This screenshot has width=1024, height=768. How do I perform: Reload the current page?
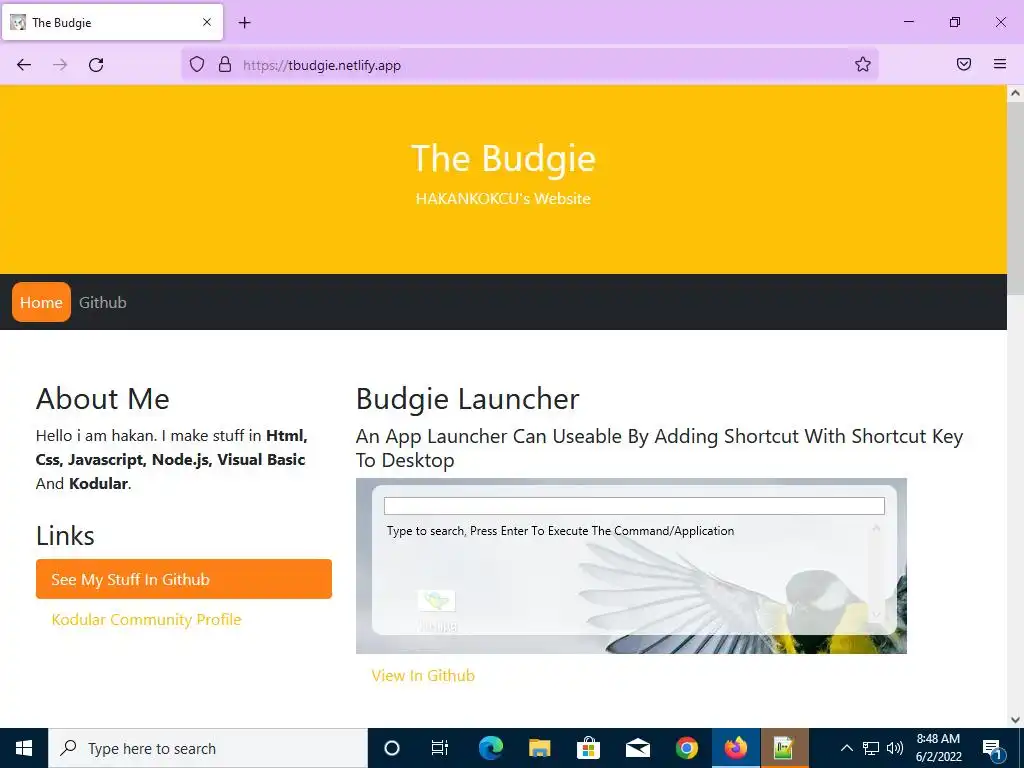pyautogui.click(x=96, y=65)
